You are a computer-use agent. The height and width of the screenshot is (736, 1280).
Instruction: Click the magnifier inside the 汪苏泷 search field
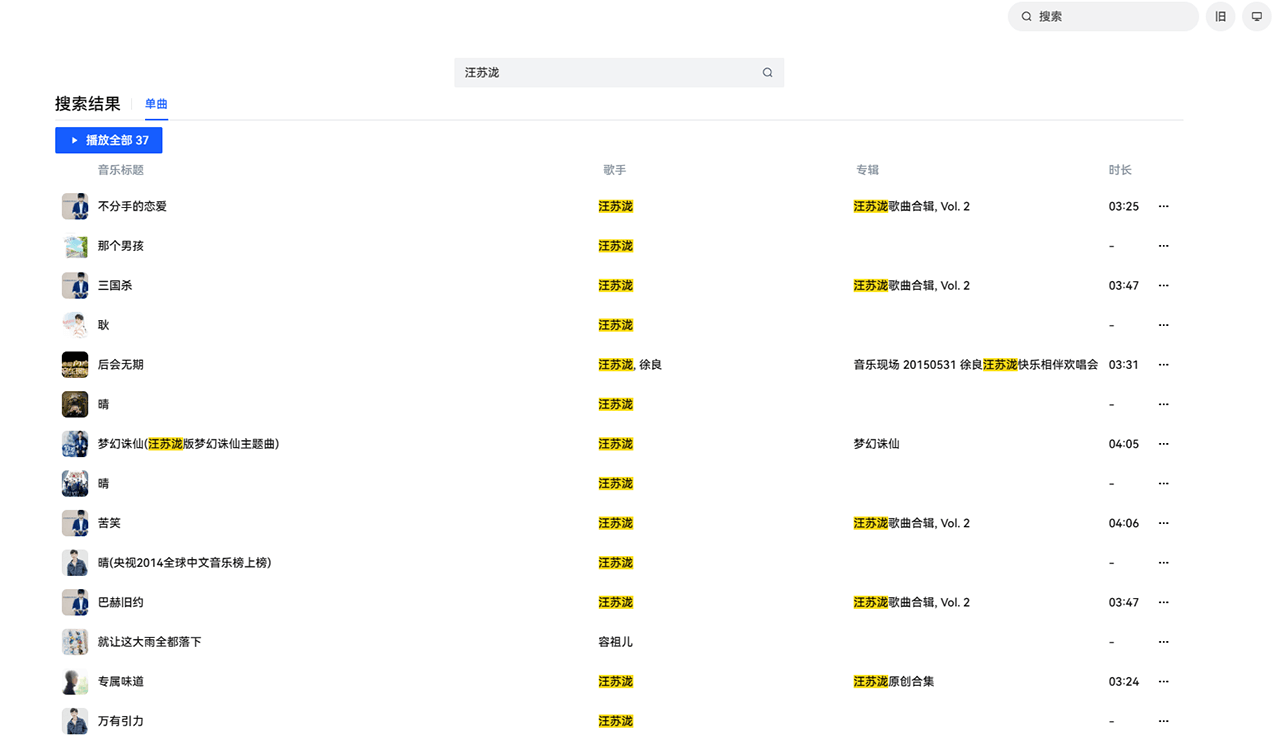click(x=767, y=72)
